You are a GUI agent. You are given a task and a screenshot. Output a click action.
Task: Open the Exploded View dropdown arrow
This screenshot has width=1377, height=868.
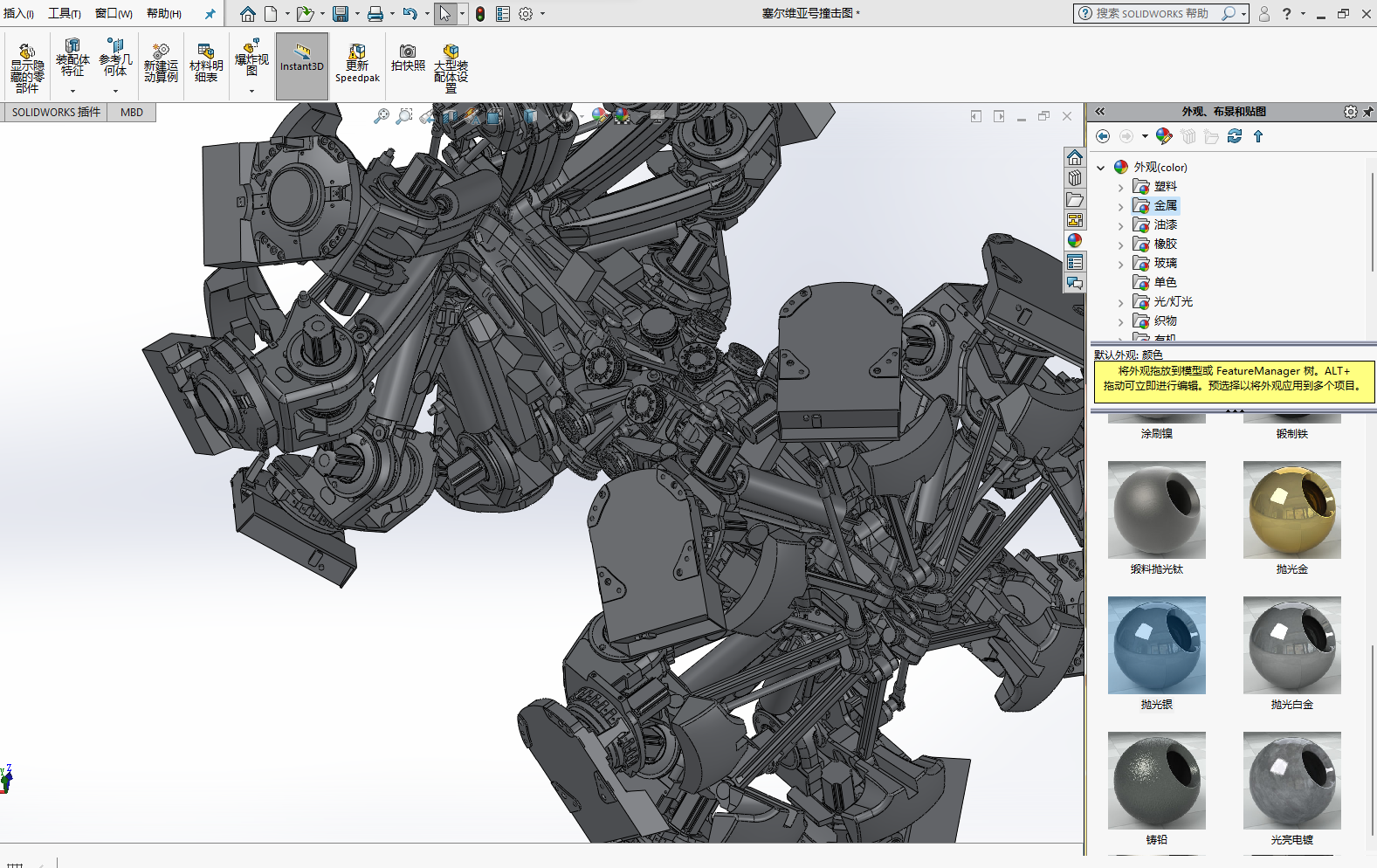point(251,91)
